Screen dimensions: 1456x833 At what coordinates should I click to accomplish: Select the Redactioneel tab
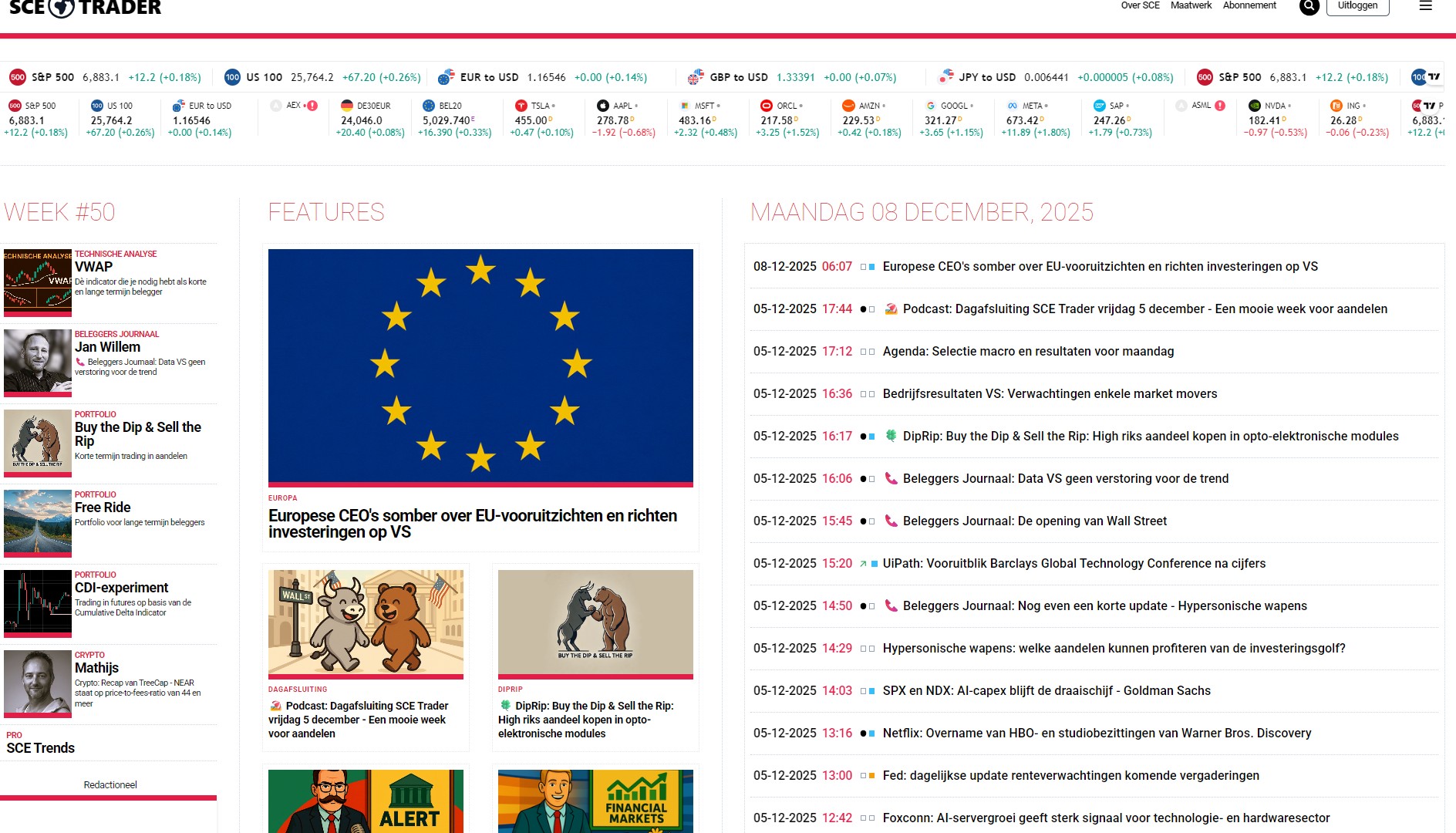(x=110, y=785)
